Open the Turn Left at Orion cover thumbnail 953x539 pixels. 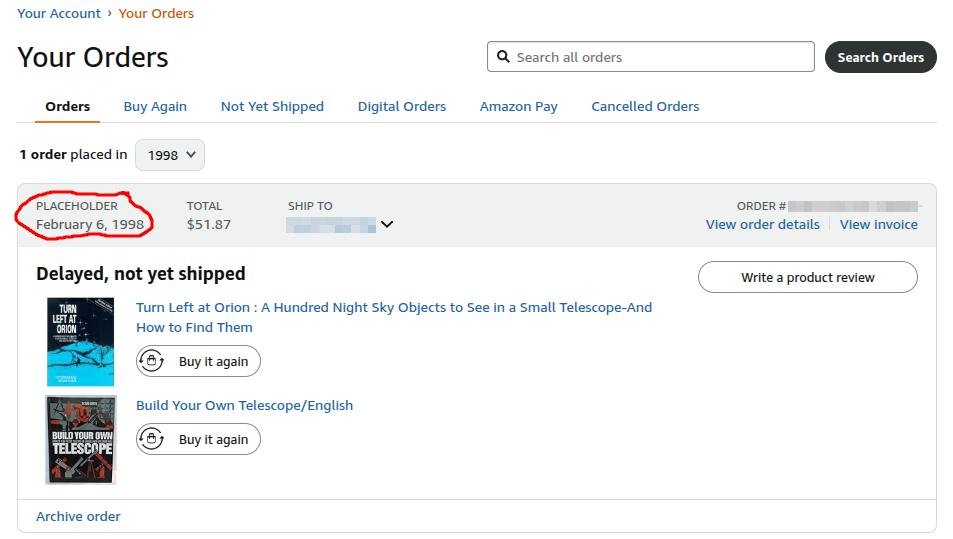coord(80,341)
